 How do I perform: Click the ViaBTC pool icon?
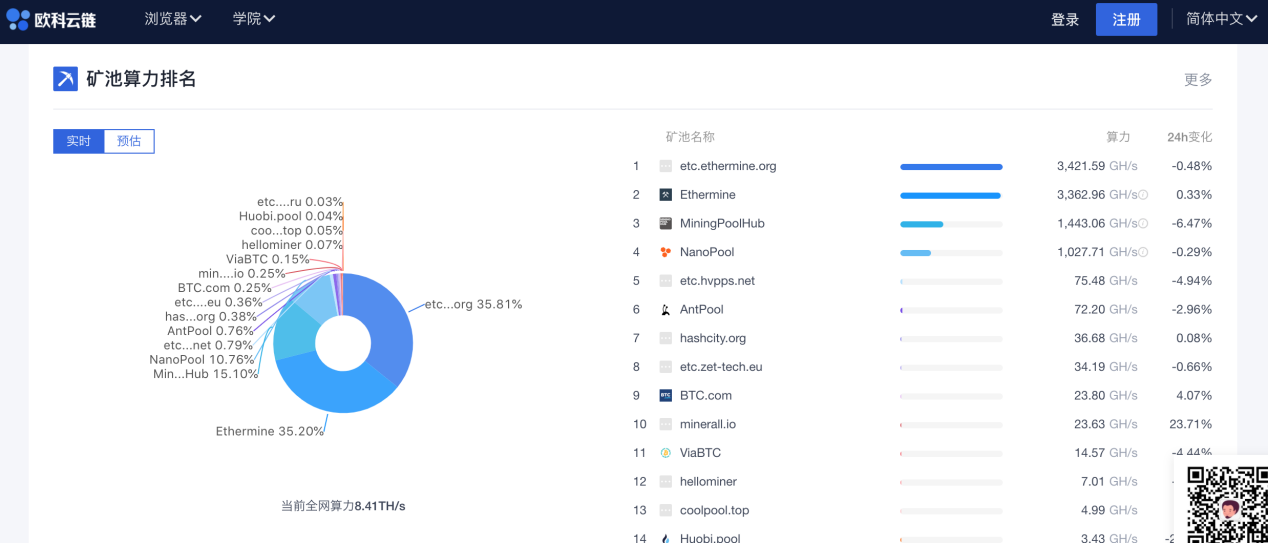pos(666,453)
